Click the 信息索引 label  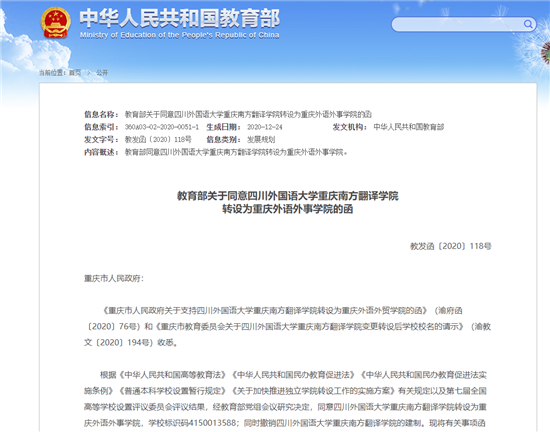101,127
